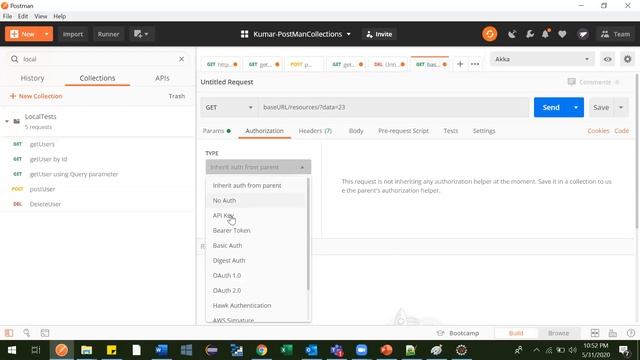
Task: Open the help icon in status bar
Action: [x=631, y=333]
